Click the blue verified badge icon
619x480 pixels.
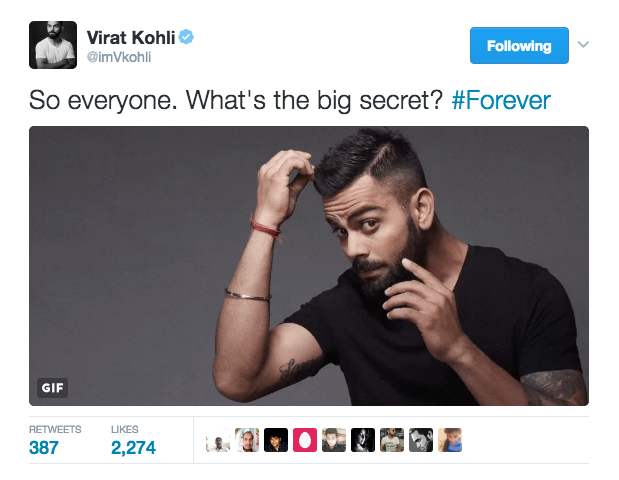coord(186,37)
